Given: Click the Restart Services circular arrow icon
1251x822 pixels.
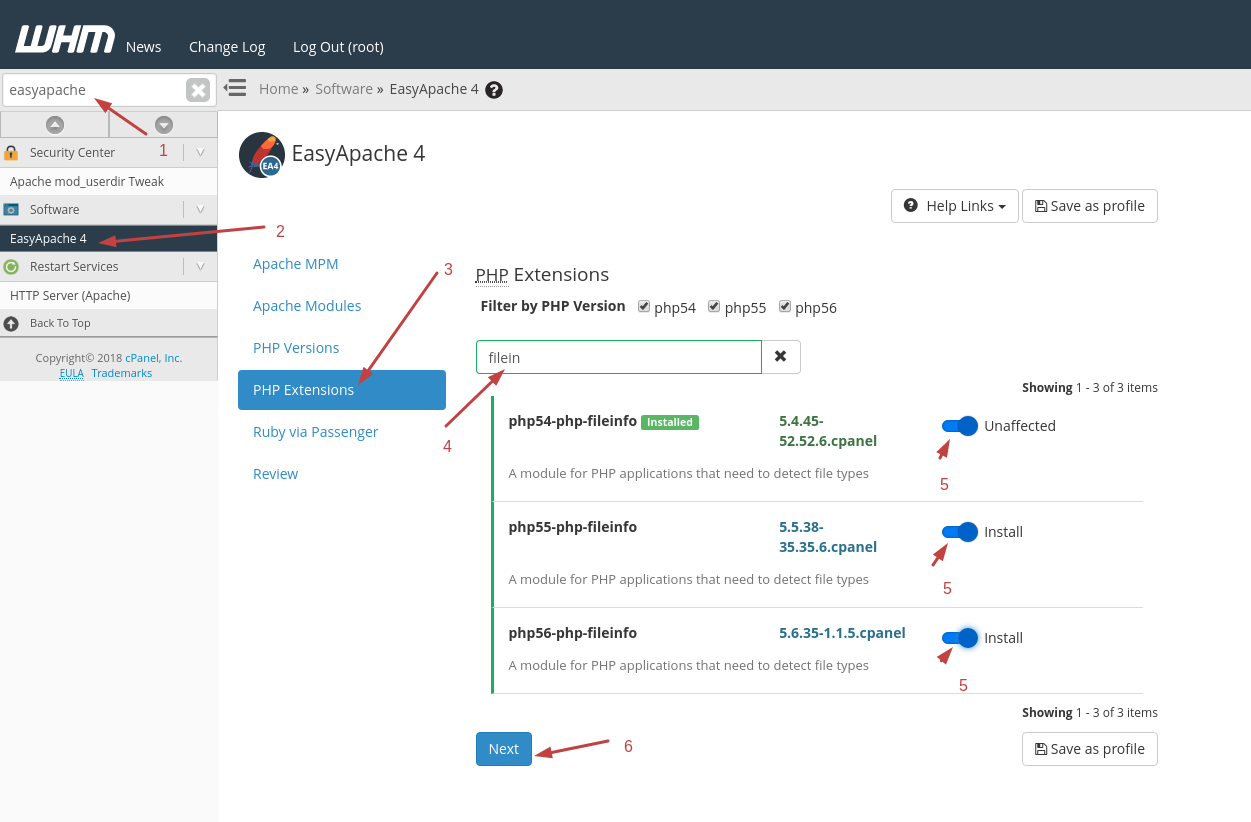Looking at the screenshot, I should [12, 266].
